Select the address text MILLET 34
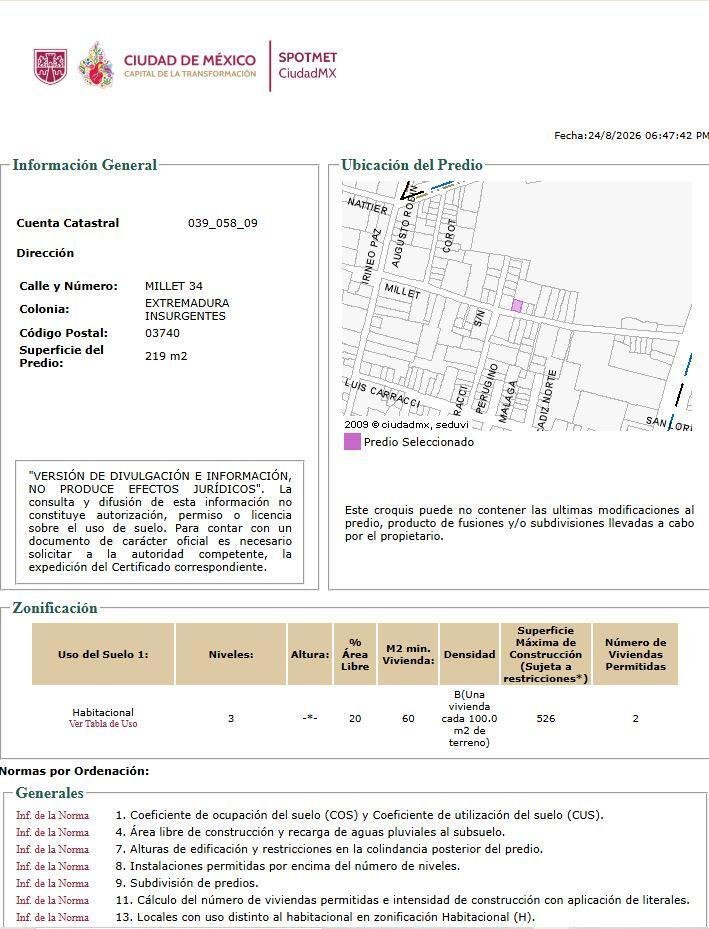 (174, 286)
